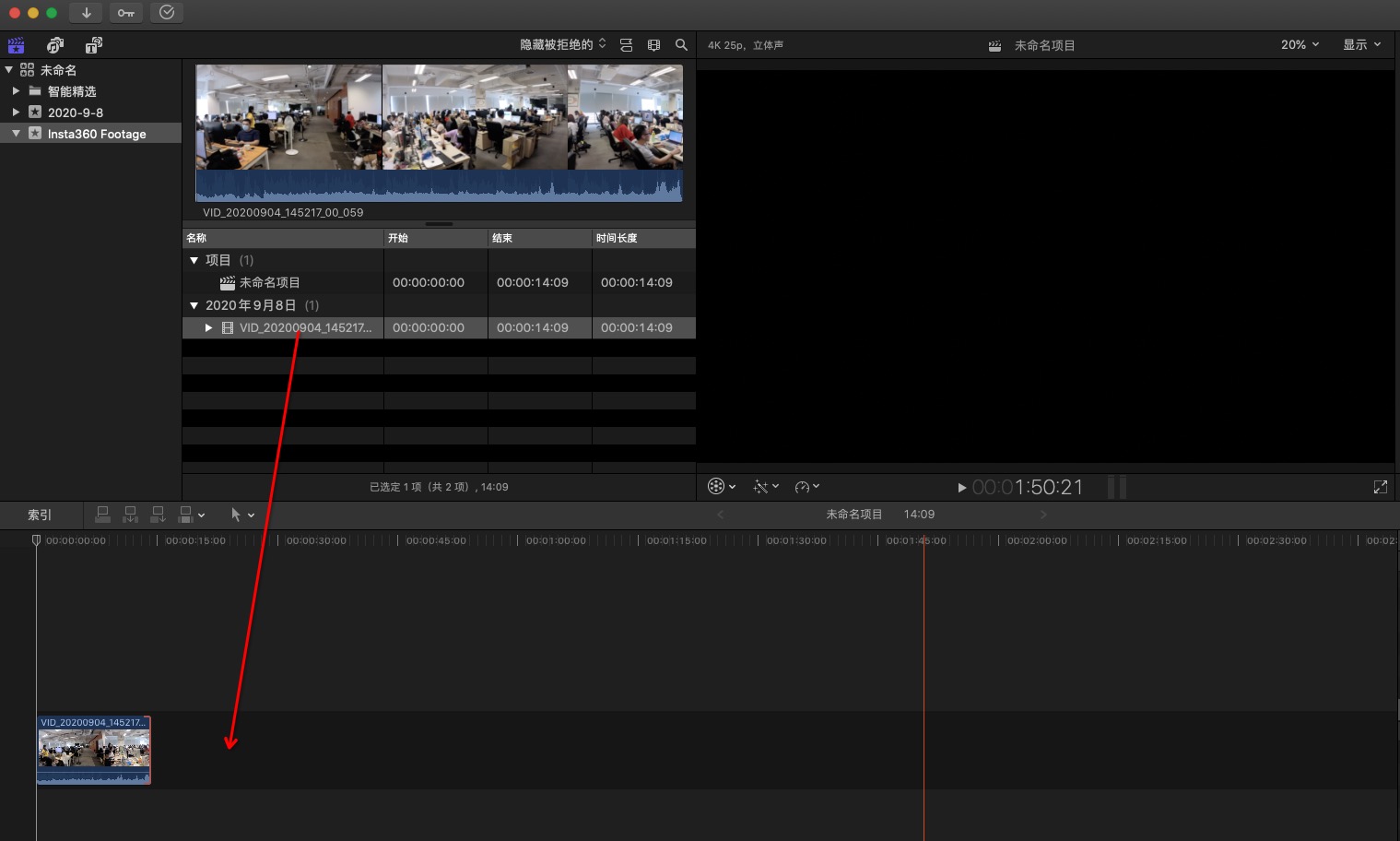Image resolution: width=1400 pixels, height=841 pixels.
Task: Play the viewer with the play button
Action: 961,488
